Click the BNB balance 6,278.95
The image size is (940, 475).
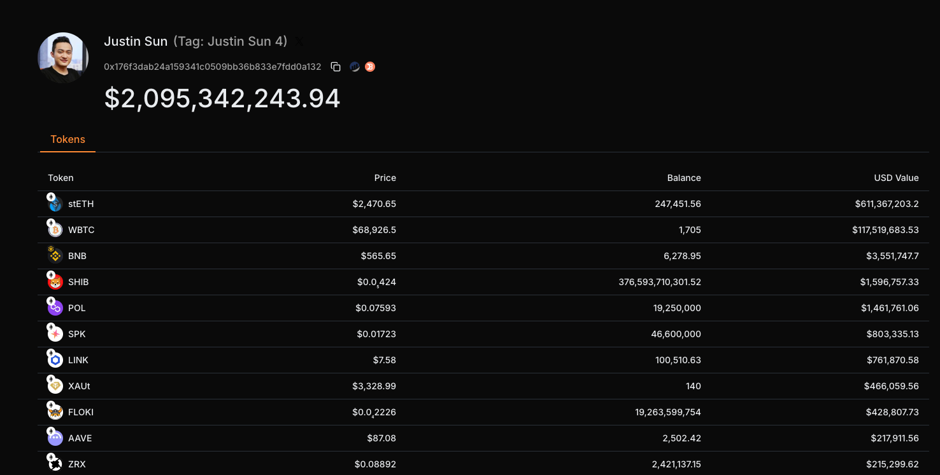(682, 256)
